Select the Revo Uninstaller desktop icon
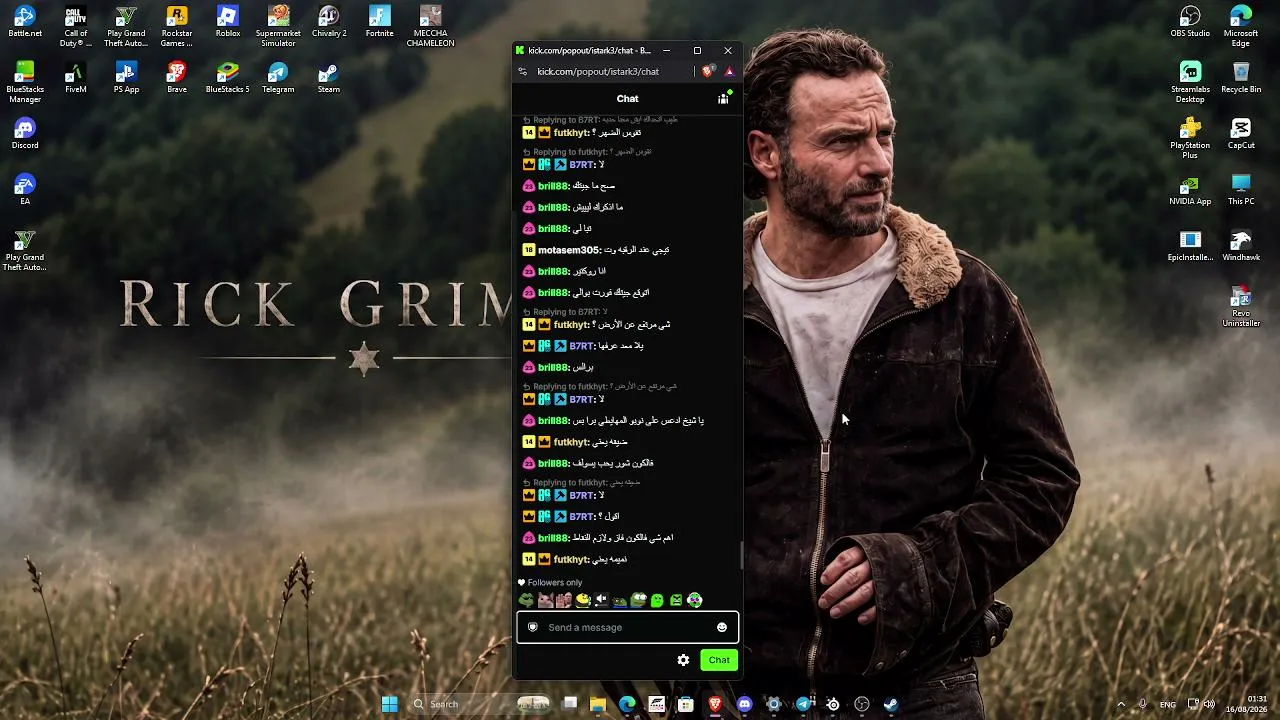1280x720 pixels. pos(1241,307)
